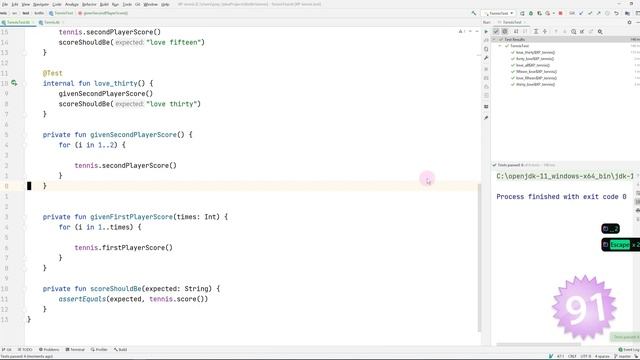Open TODO tool window button
The height and width of the screenshot is (360, 640).
[25, 350]
